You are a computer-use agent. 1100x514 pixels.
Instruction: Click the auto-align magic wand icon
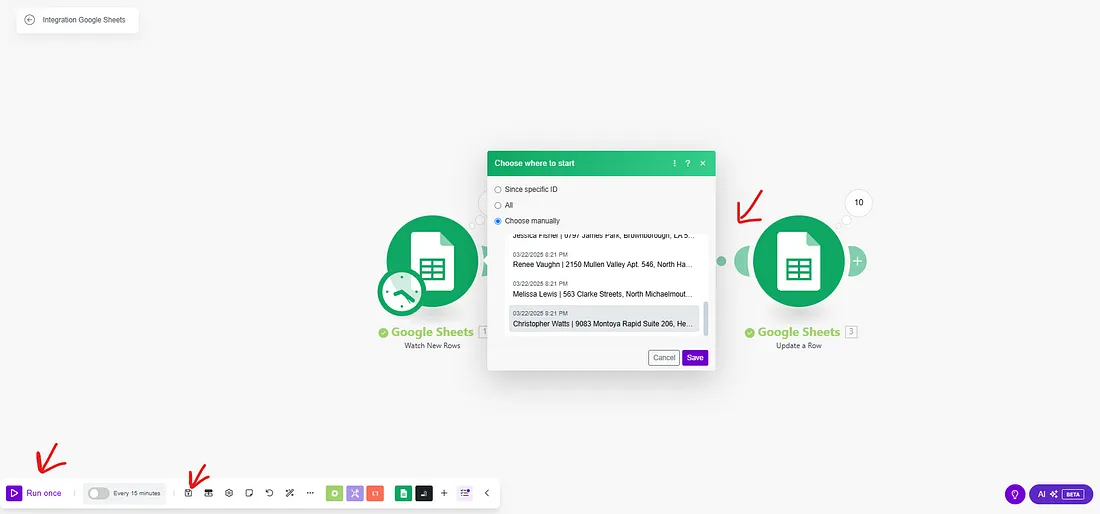tap(290, 493)
